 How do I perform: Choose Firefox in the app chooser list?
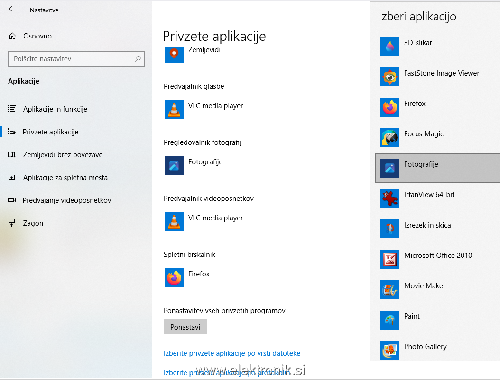[x=437, y=107]
